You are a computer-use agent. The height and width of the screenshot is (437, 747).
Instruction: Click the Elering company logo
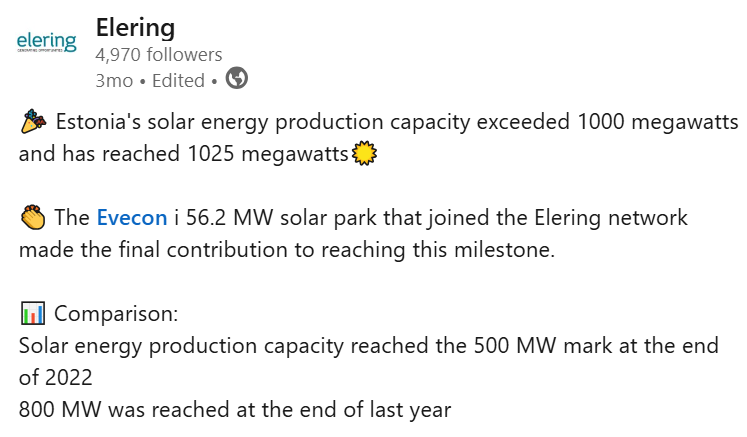point(47,42)
